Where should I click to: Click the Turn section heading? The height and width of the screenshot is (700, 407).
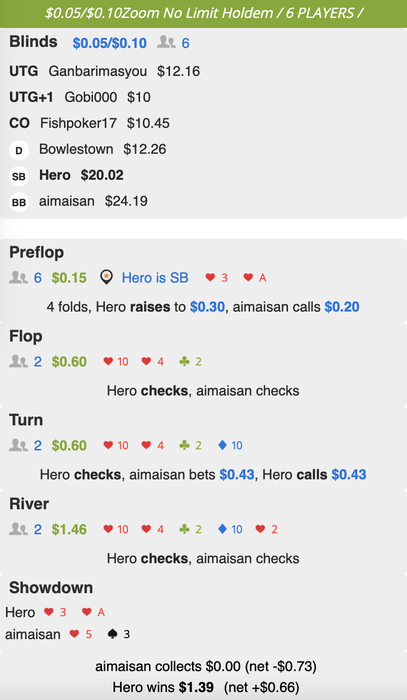pos(26,420)
